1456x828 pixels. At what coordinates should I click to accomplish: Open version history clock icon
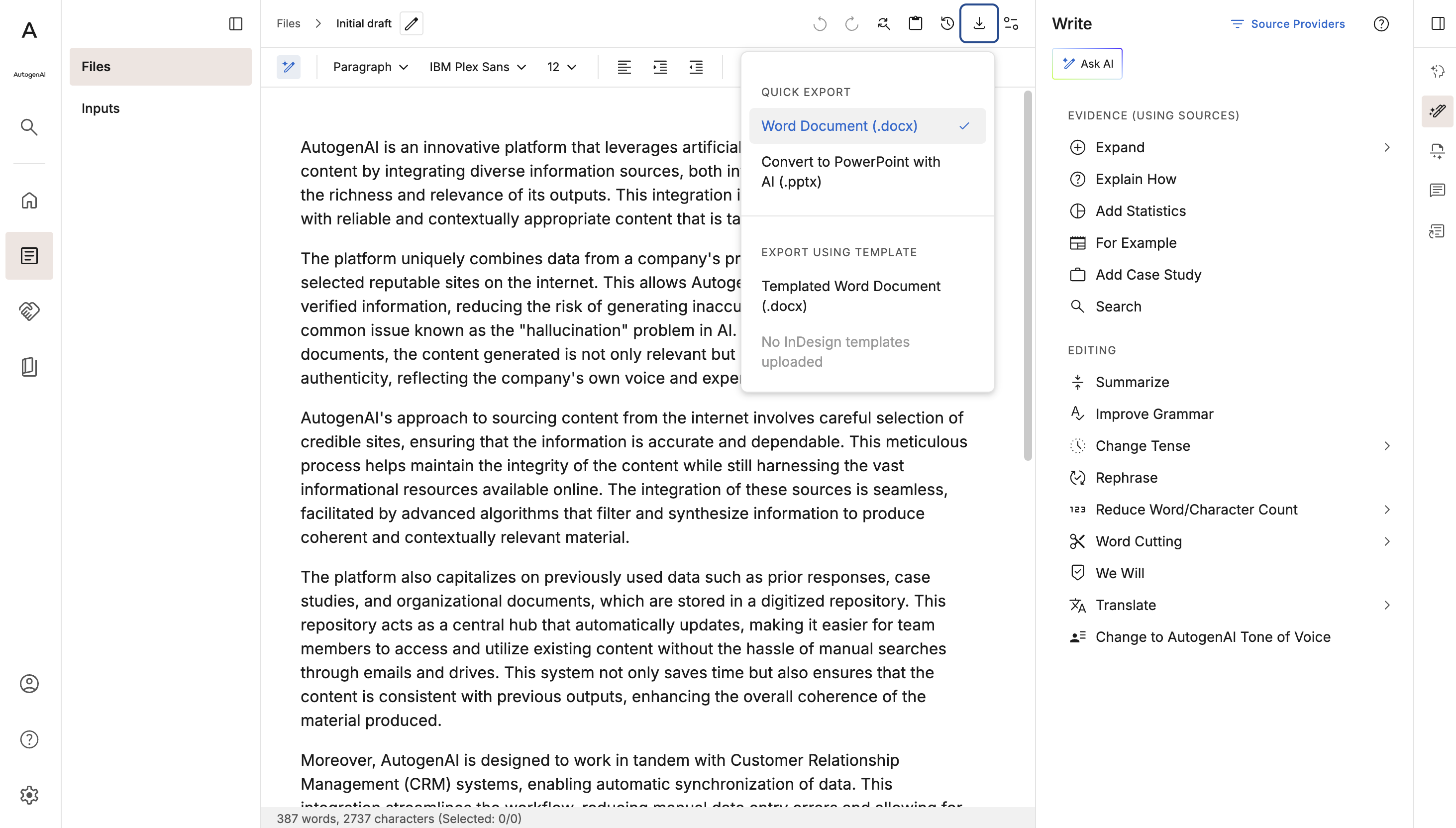pyautogui.click(x=946, y=23)
